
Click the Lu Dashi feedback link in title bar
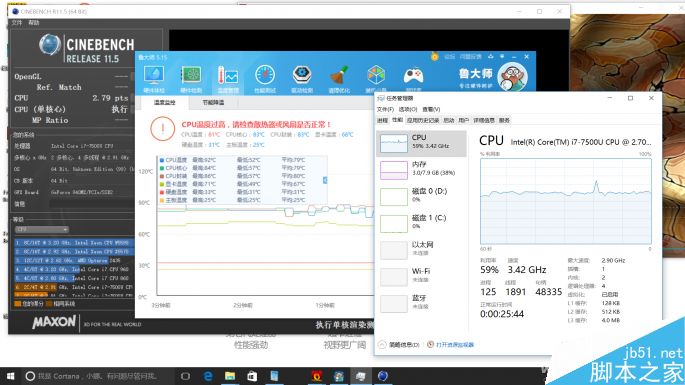coord(471,57)
